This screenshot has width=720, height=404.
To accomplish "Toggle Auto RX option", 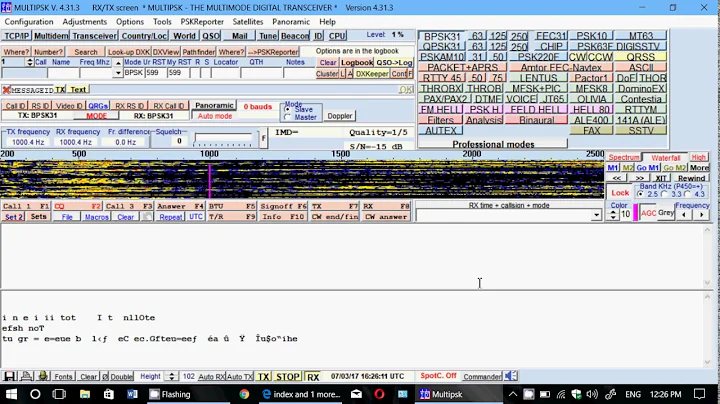I will [x=211, y=376].
